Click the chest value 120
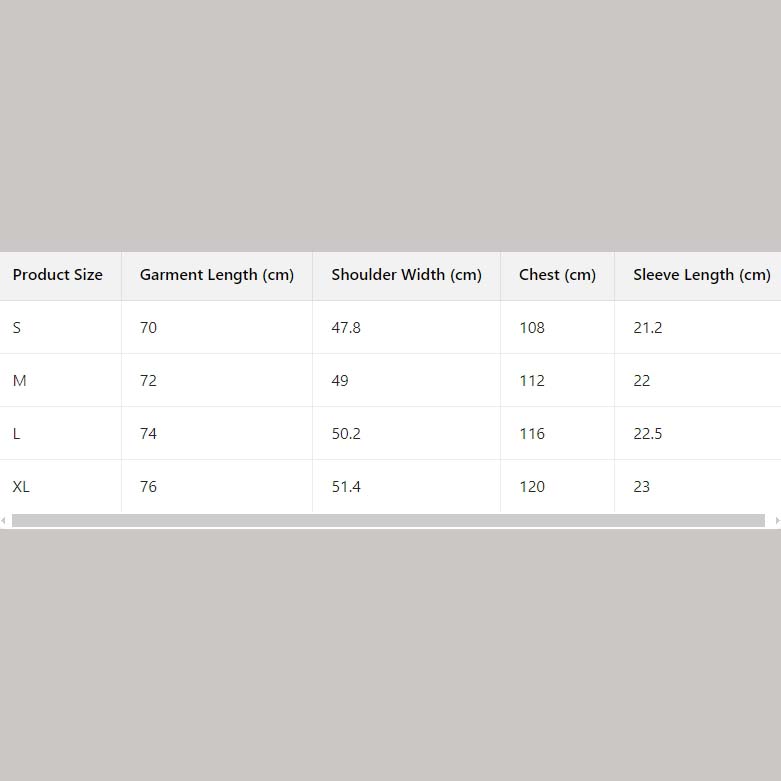Image resolution: width=781 pixels, height=781 pixels. (532, 487)
